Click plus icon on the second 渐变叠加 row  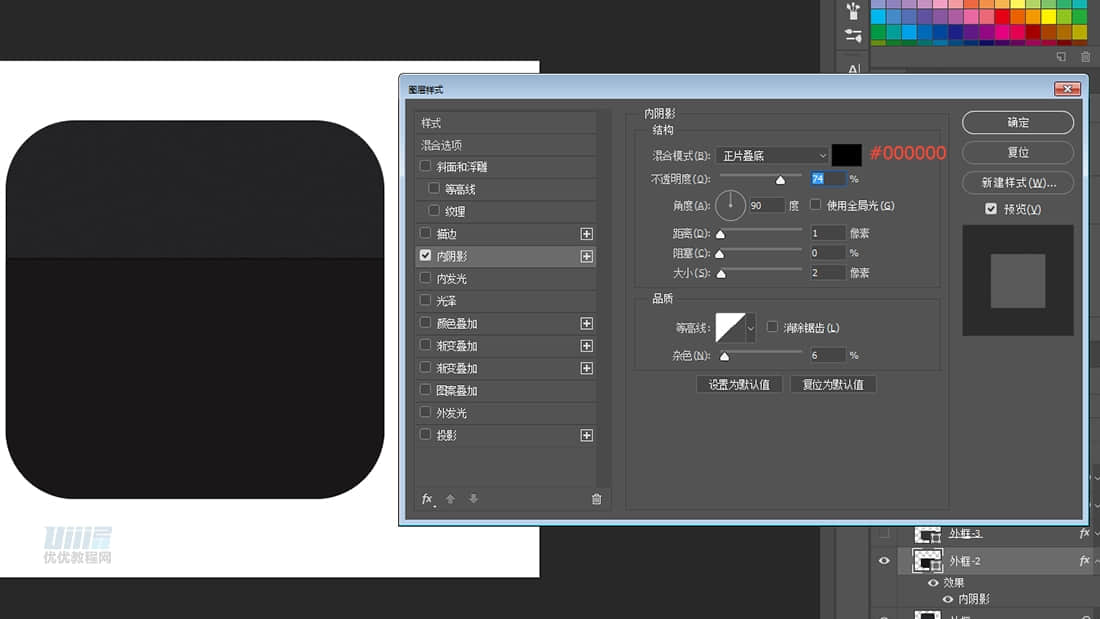(x=586, y=368)
